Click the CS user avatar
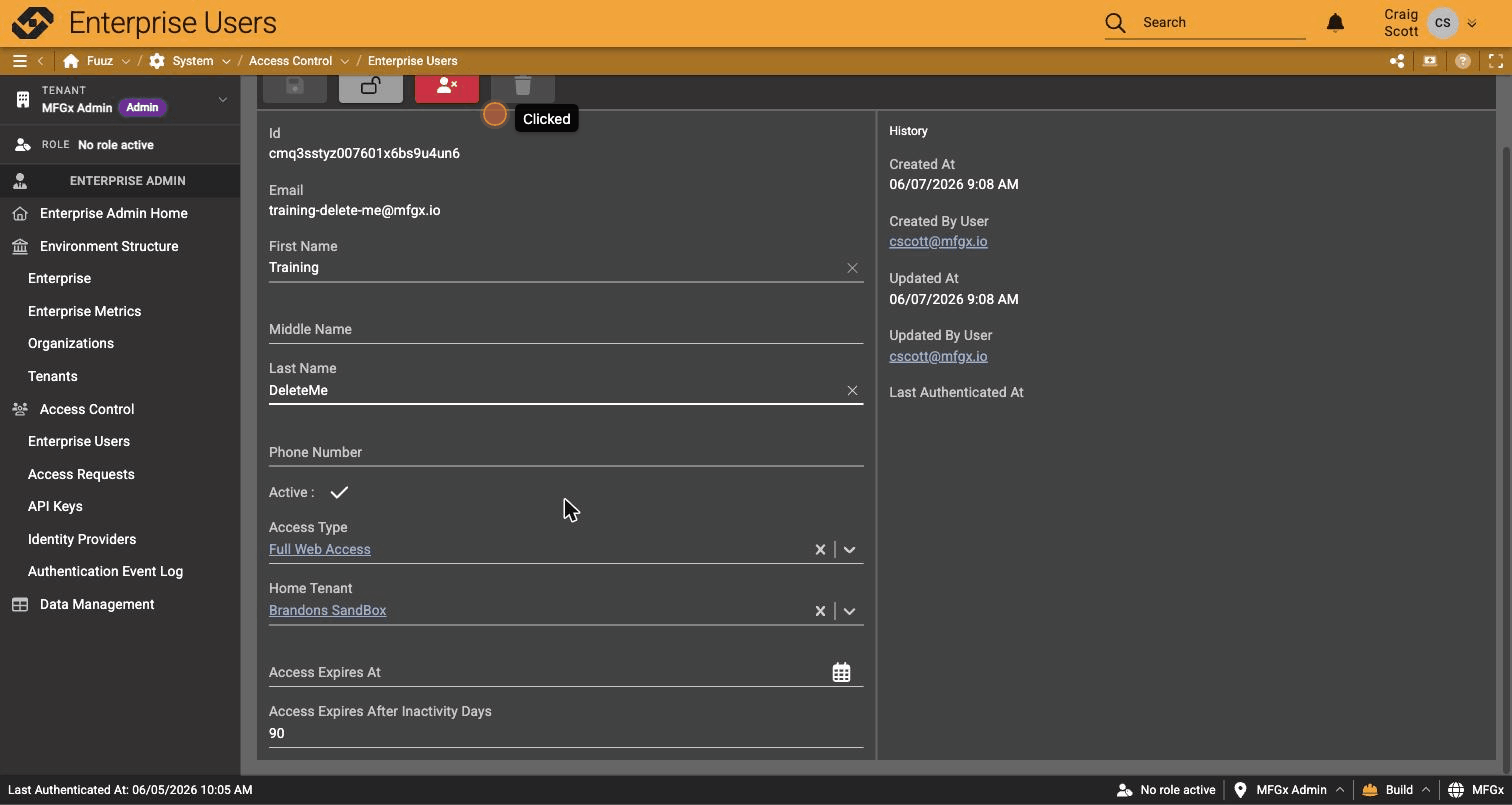 click(1442, 22)
